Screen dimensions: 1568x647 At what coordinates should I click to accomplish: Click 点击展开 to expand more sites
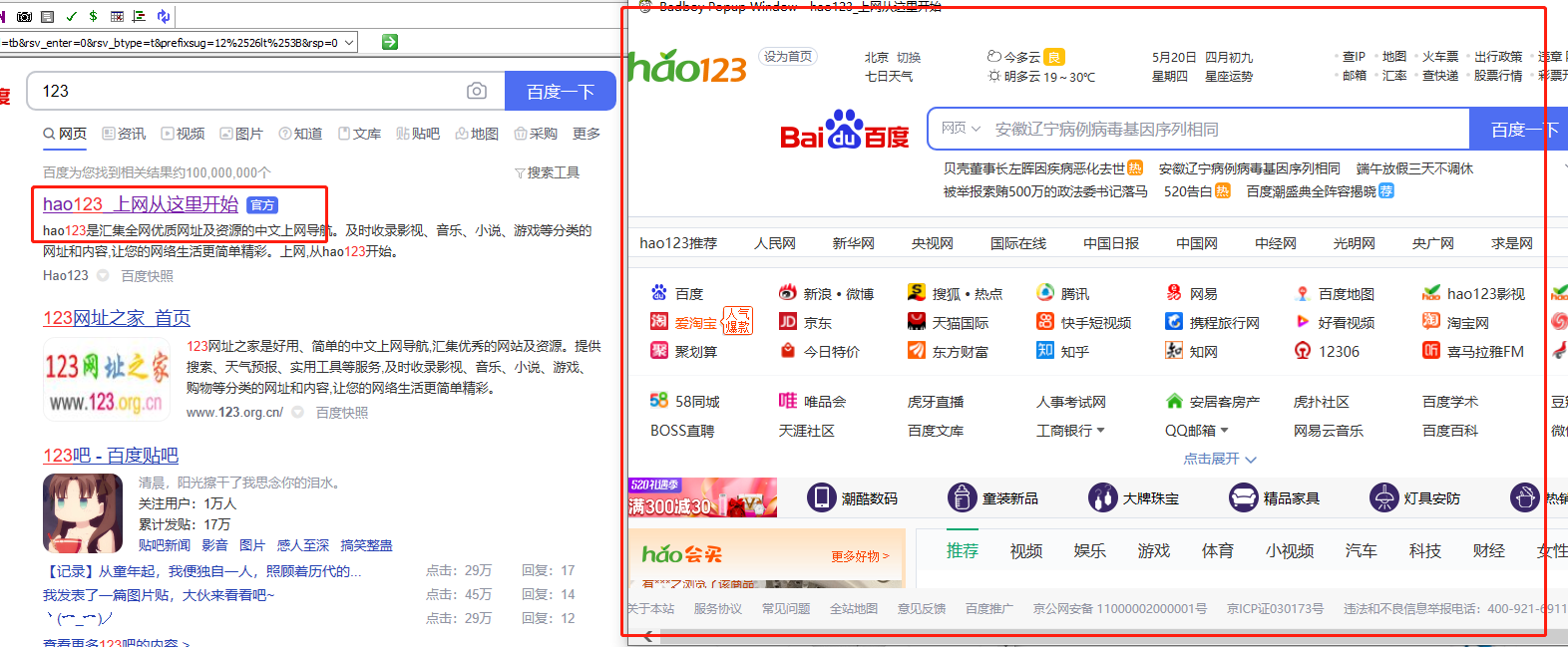click(1220, 459)
